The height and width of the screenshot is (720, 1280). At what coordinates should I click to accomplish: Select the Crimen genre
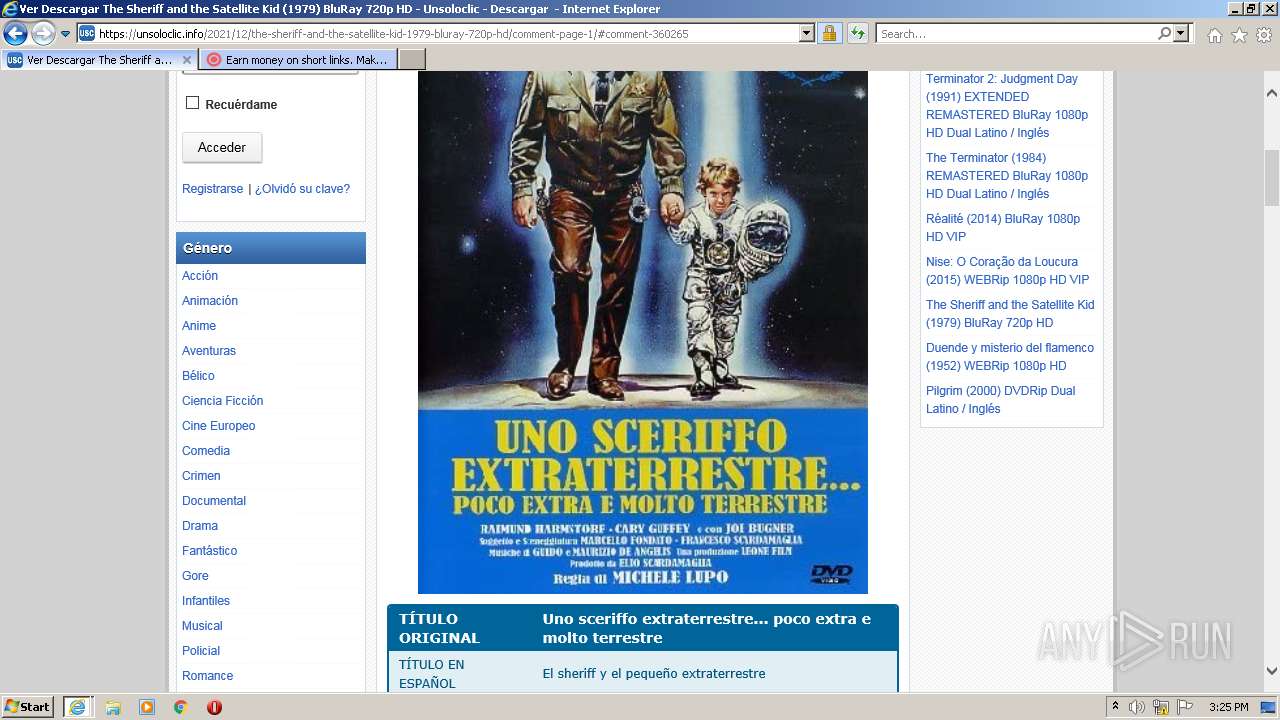(201, 476)
